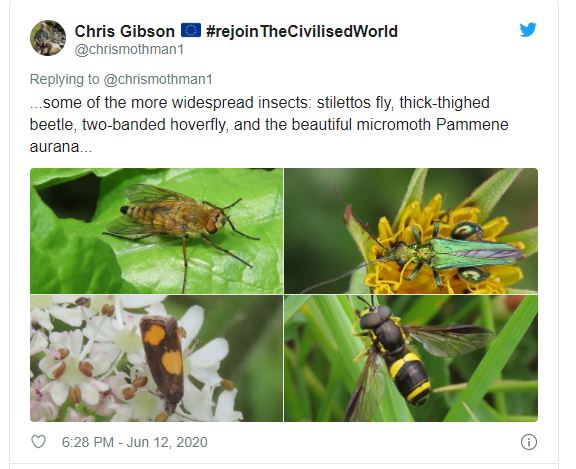Open the two-banded hoverfly photo

coord(411,358)
